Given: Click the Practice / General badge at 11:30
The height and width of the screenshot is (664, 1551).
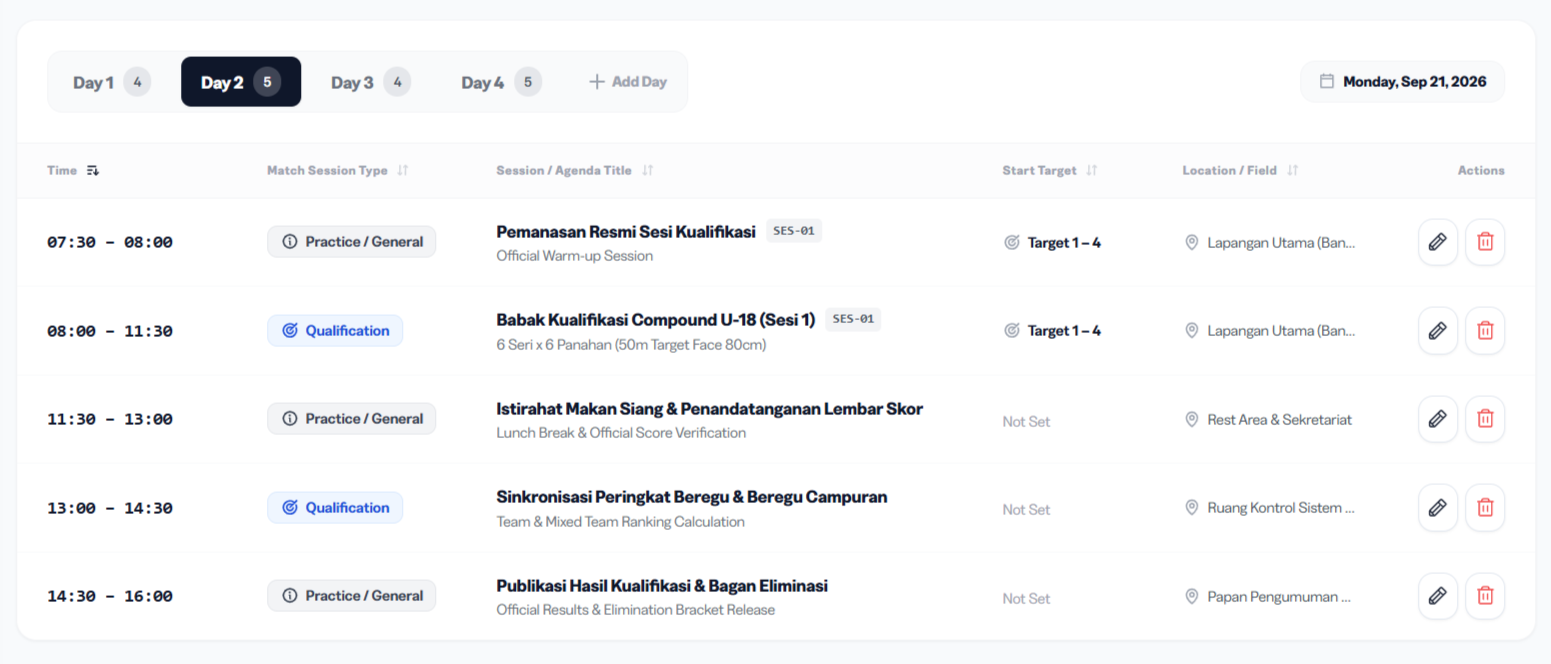Looking at the screenshot, I should click(351, 419).
